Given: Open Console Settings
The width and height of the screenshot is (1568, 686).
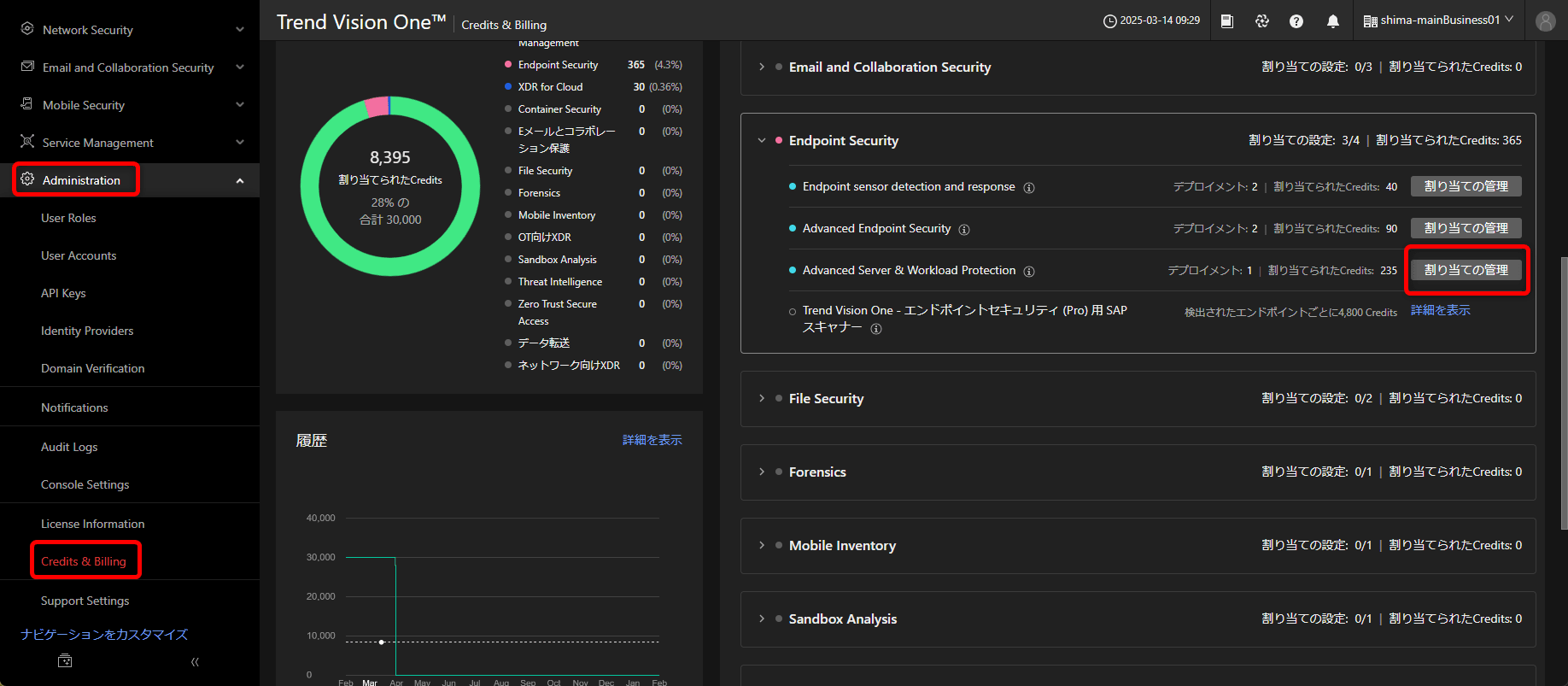Looking at the screenshot, I should pyautogui.click(x=85, y=484).
